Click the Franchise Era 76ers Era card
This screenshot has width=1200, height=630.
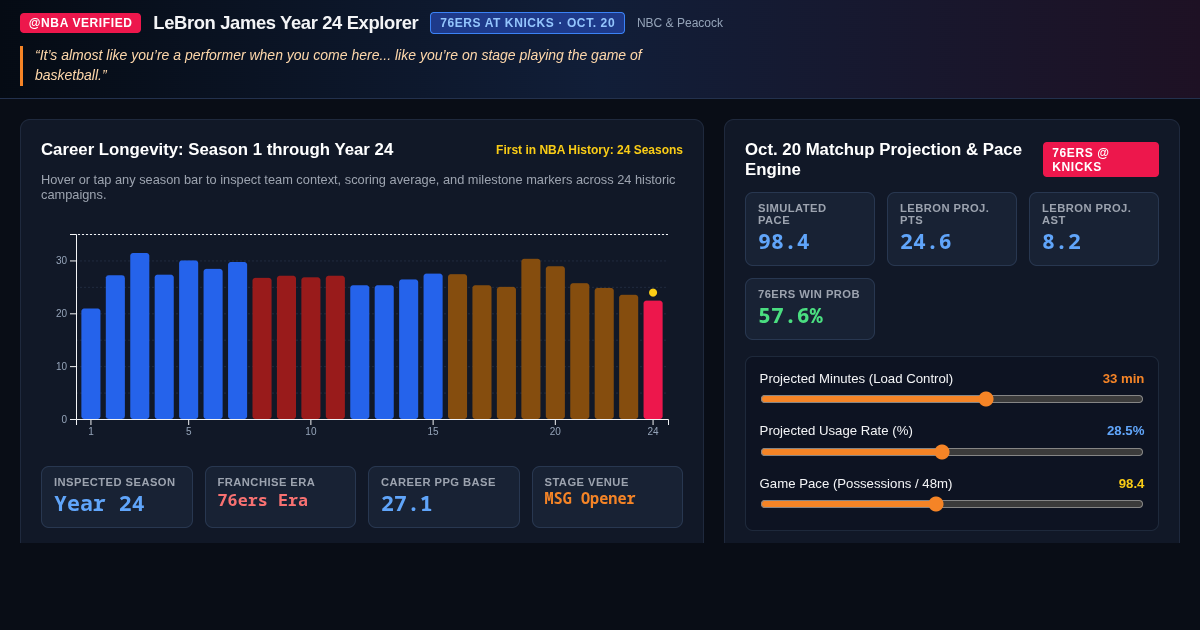(280, 497)
